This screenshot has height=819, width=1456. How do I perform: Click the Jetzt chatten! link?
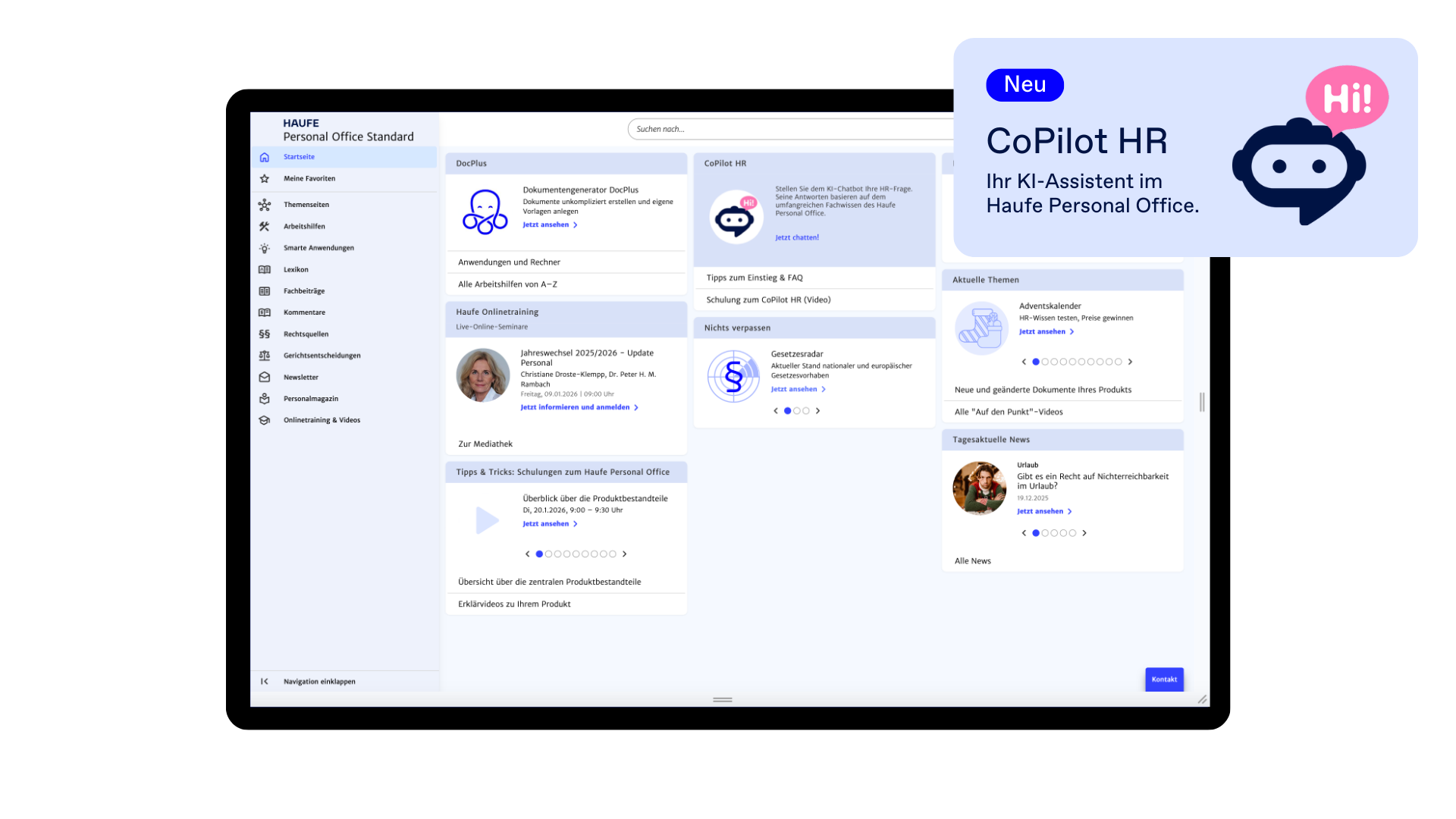(x=796, y=237)
